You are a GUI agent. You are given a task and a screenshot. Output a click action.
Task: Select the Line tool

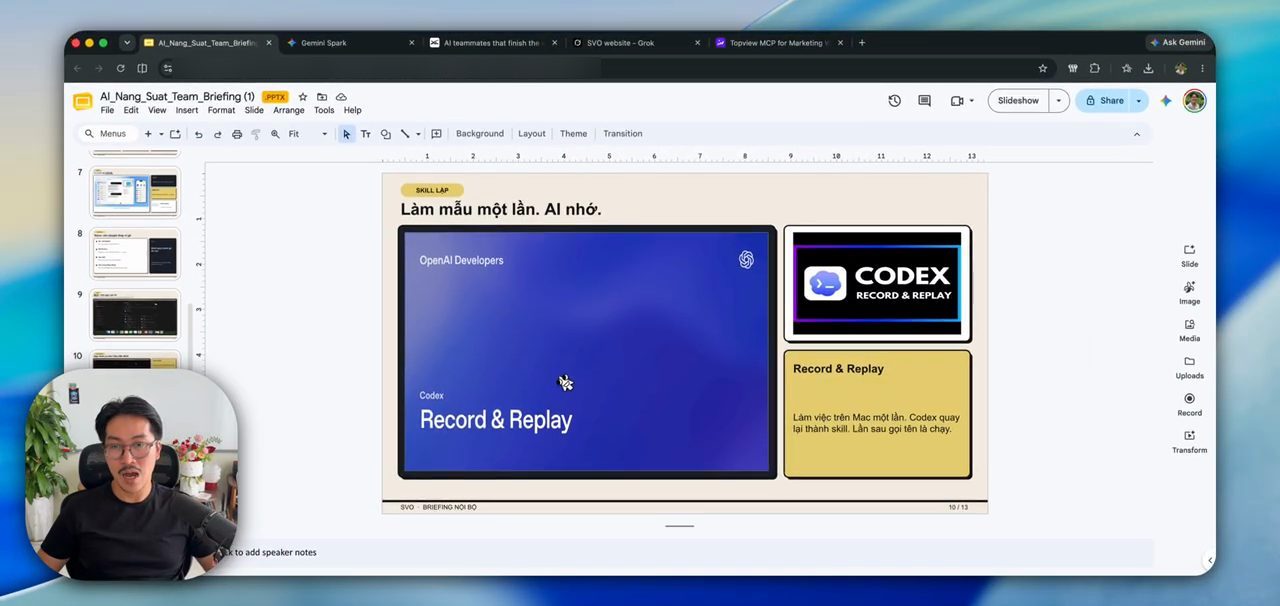click(405, 134)
